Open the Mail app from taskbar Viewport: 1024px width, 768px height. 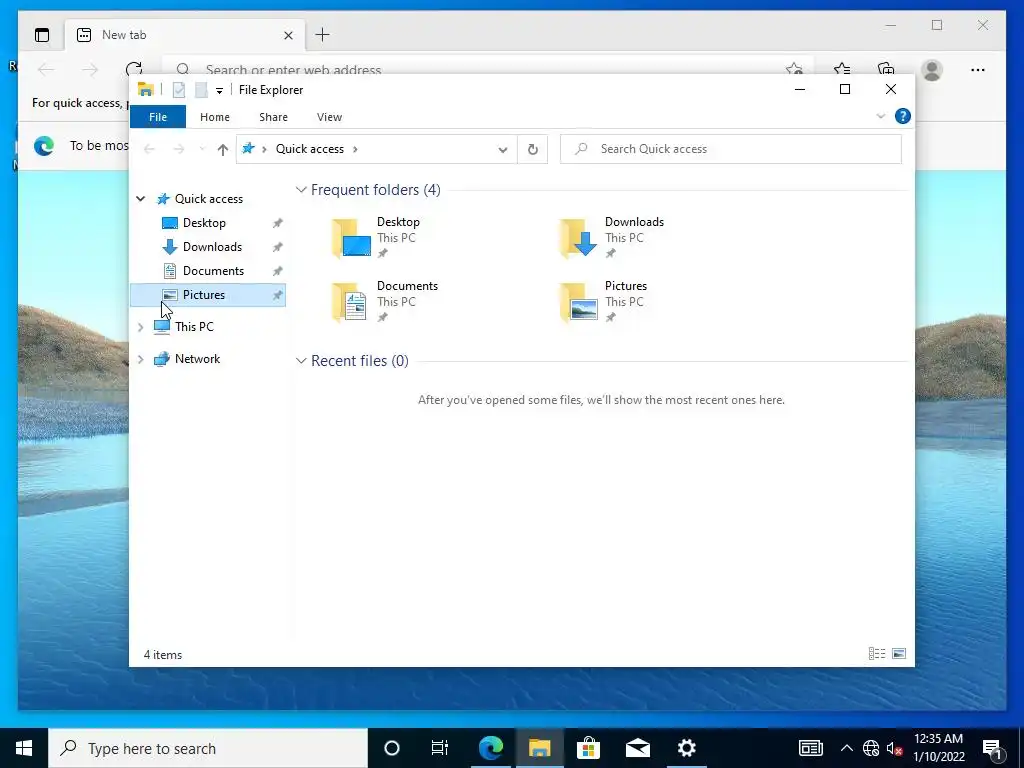coord(637,748)
